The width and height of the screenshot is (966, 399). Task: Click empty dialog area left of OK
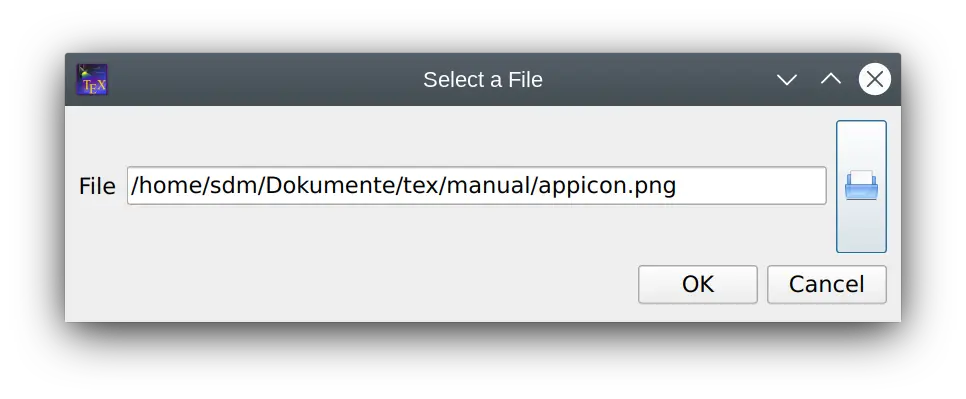click(x=351, y=284)
